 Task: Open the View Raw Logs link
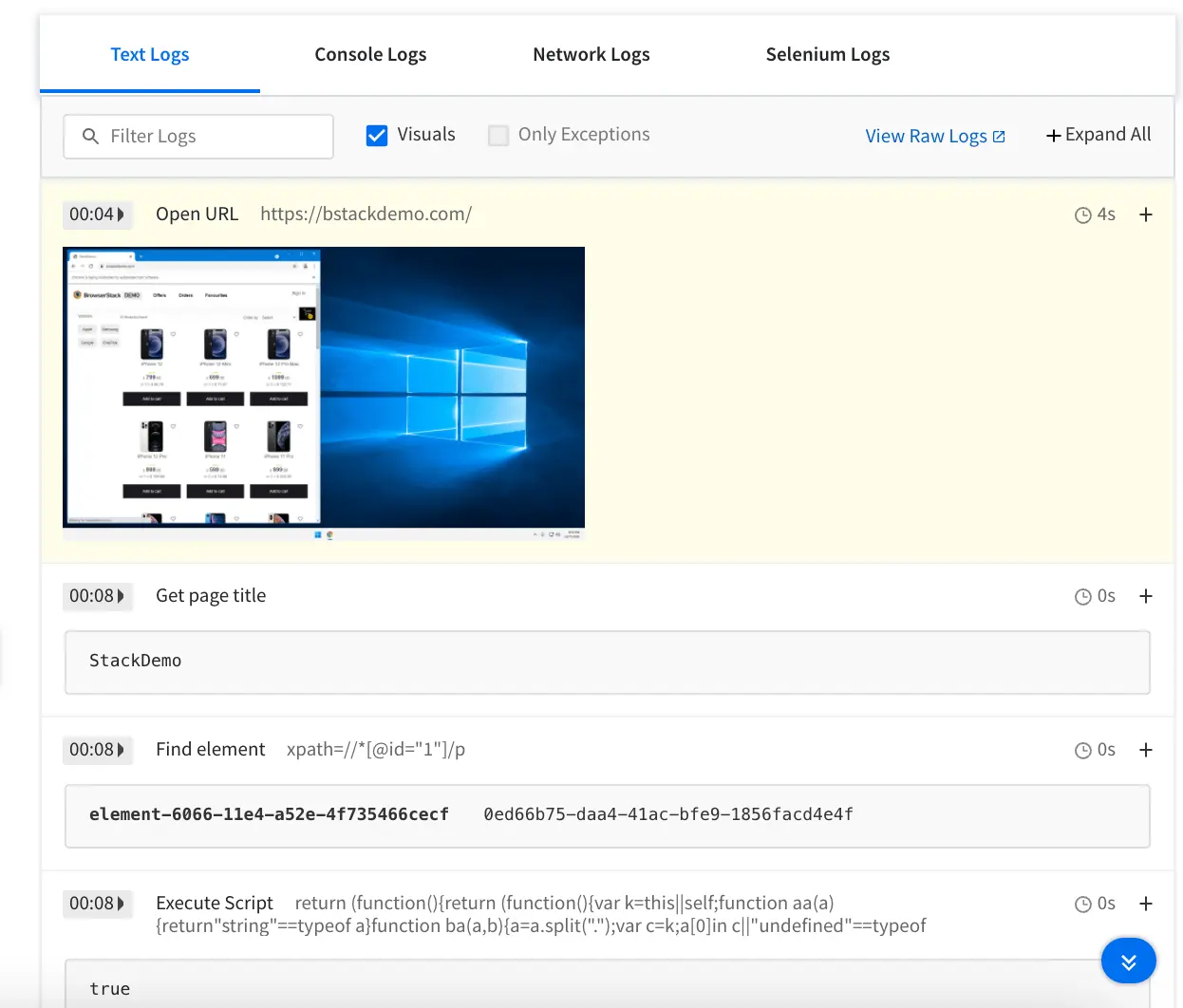click(926, 137)
